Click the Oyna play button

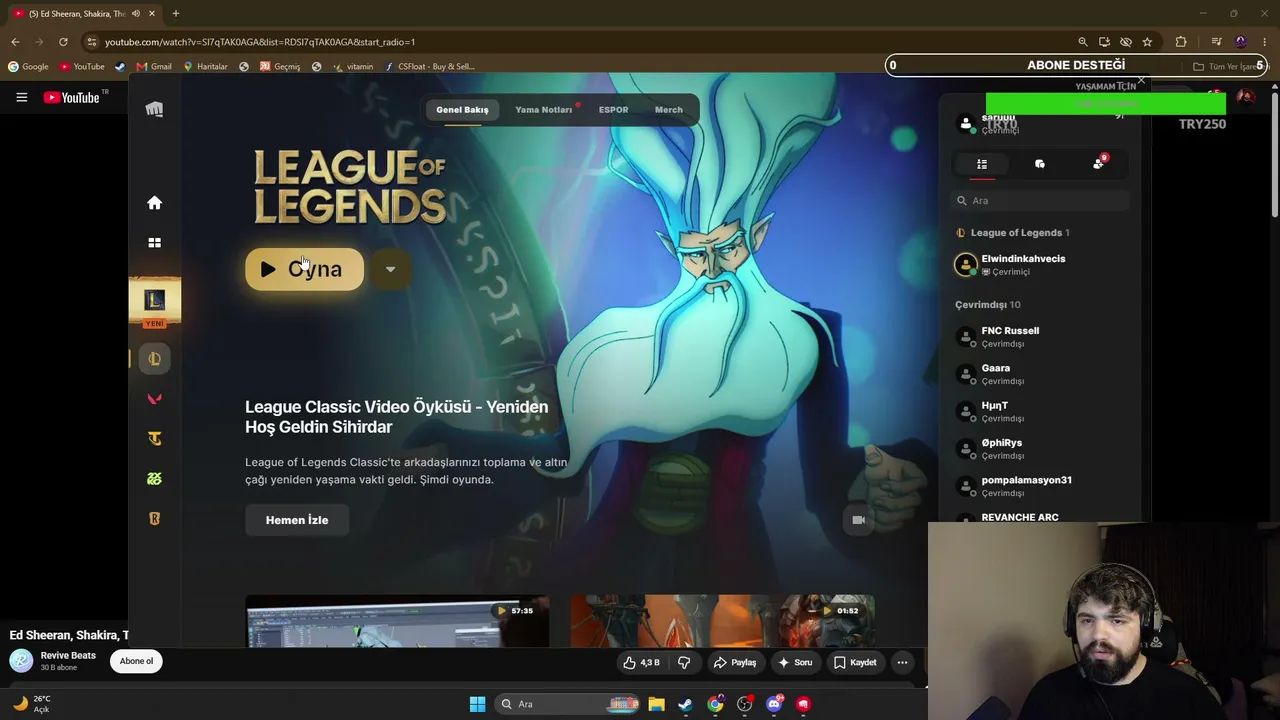click(x=304, y=269)
